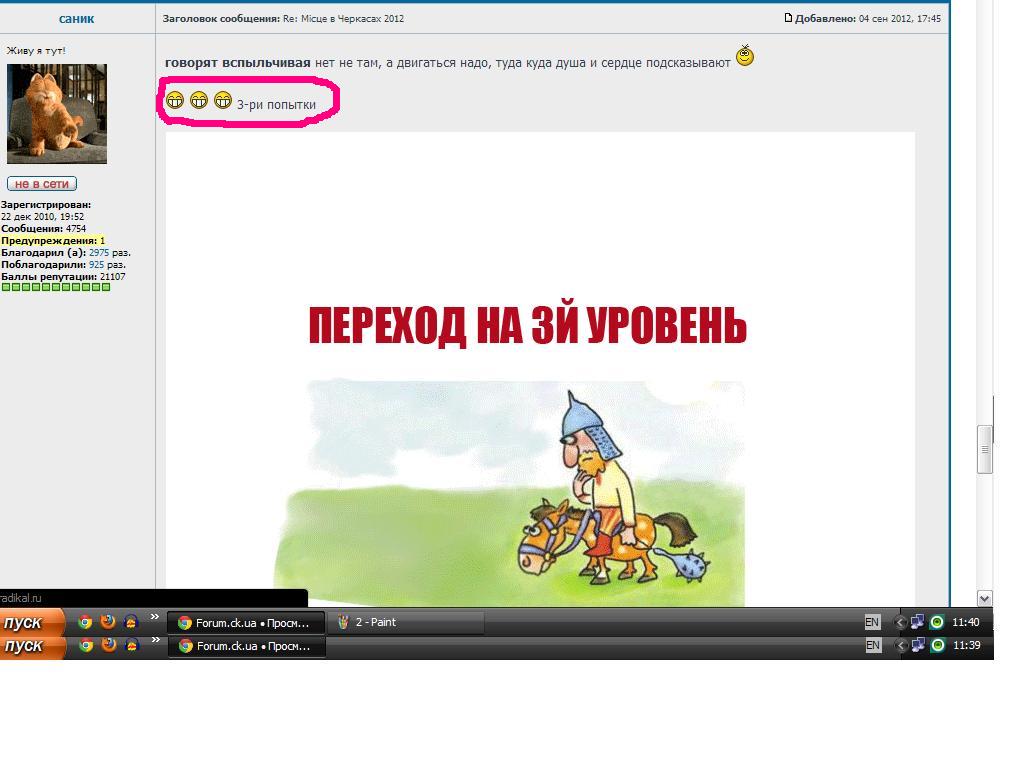Image resolution: width=1024 pixels, height=768 pixels.
Task: Click the text "3-ри попытки"
Action: point(276,104)
